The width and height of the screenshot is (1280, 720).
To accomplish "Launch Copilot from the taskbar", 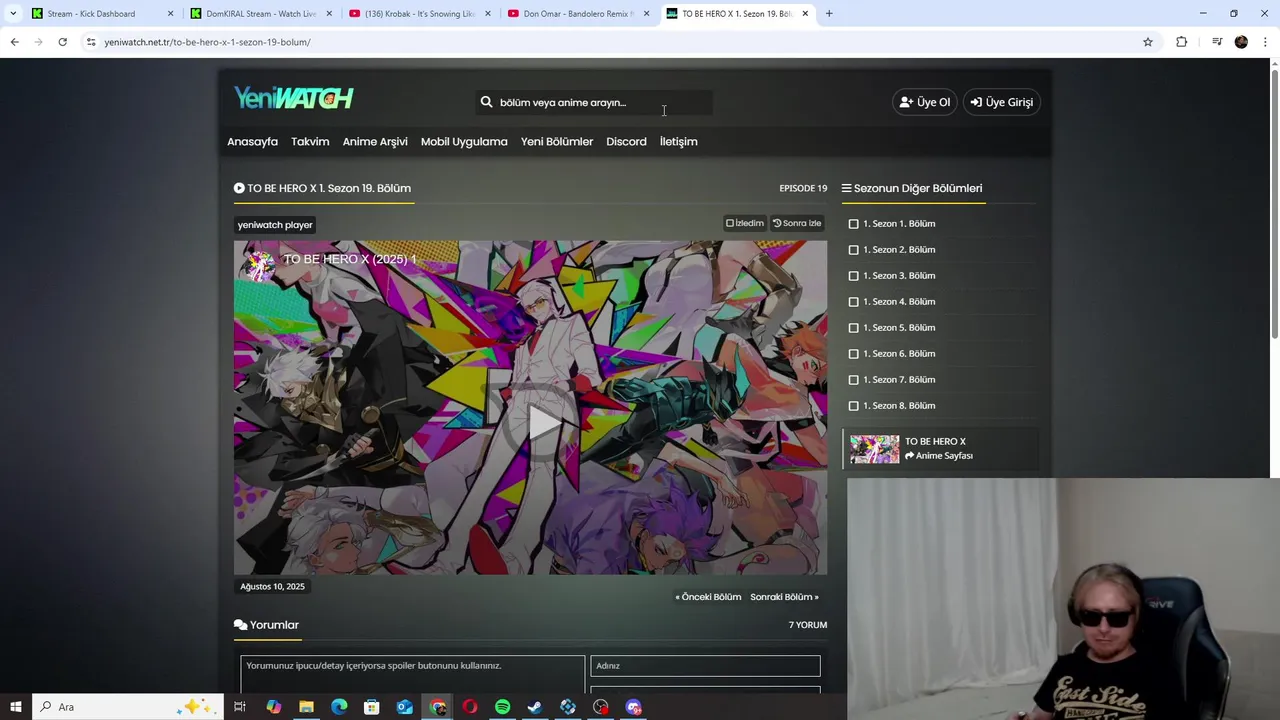I will [273, 707].
